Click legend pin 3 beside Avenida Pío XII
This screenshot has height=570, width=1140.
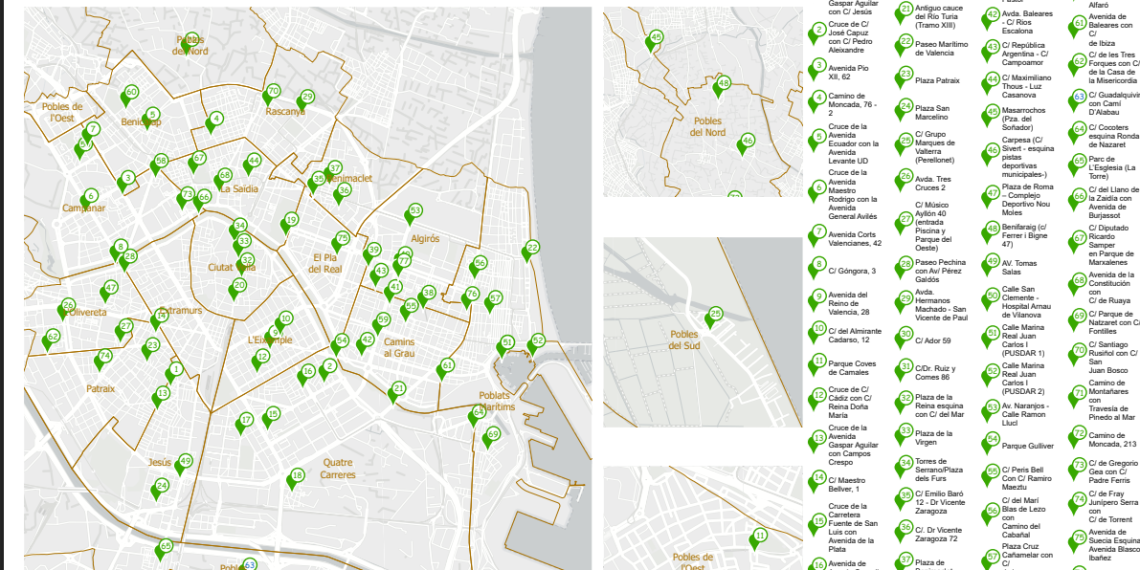[817, 71]
